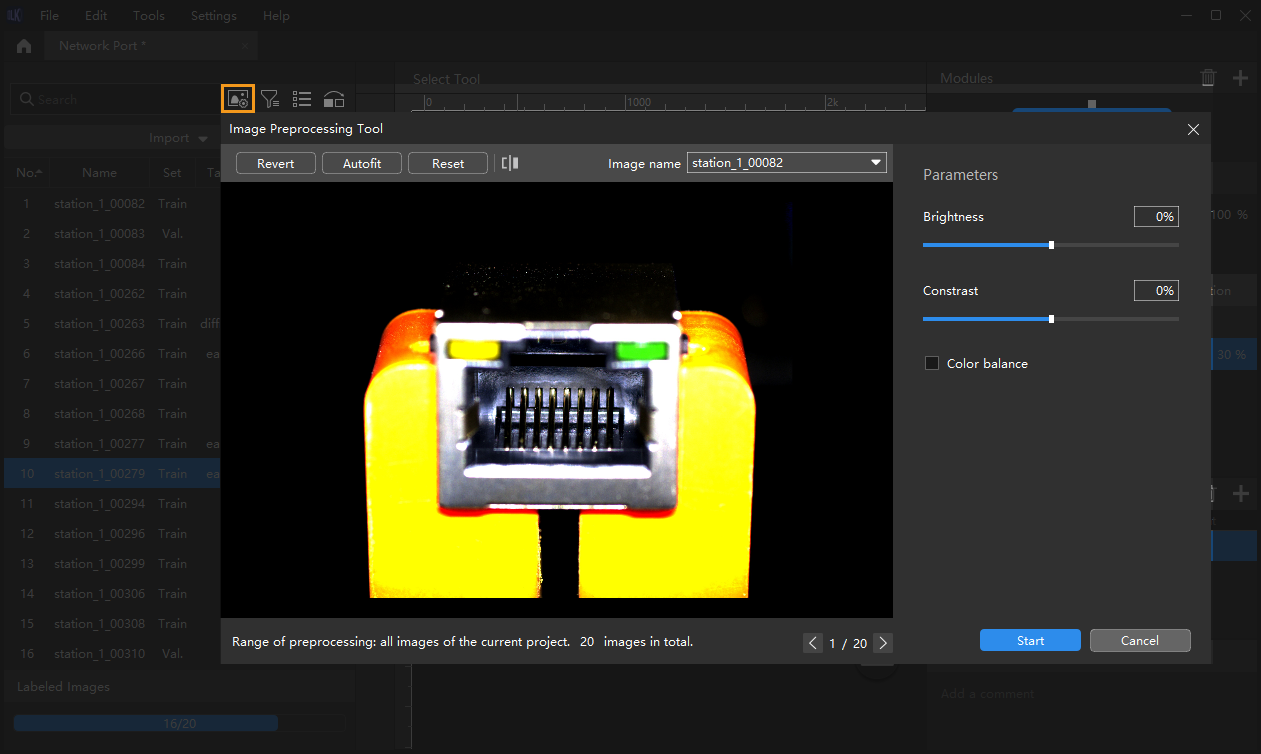1261x754 pixels.
Task: Click the Brightness percentage input field
Action: [x=1156, y=217]
